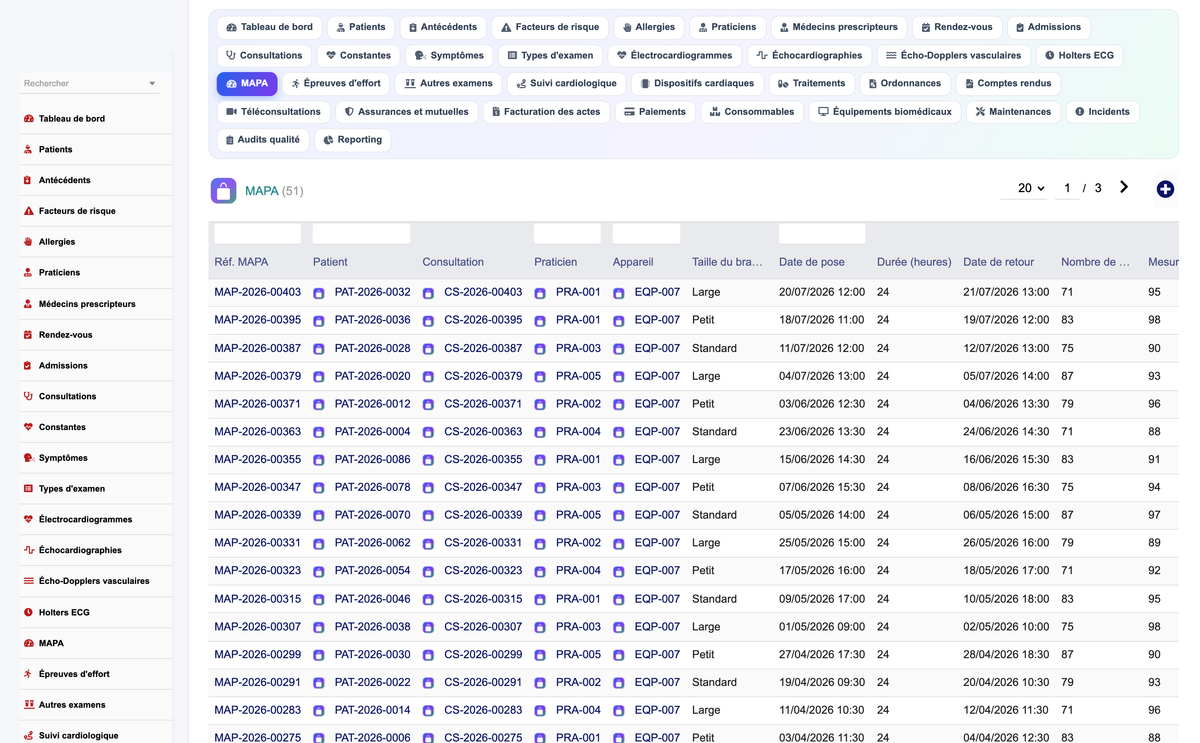Click the Médecins prescripteurs sidebar icon
1200x743 pixels.
pos(28,304)
